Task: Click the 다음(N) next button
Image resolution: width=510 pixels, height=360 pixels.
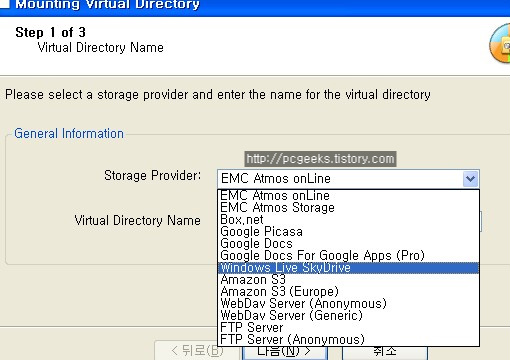Action: click(x=285, y=353)
